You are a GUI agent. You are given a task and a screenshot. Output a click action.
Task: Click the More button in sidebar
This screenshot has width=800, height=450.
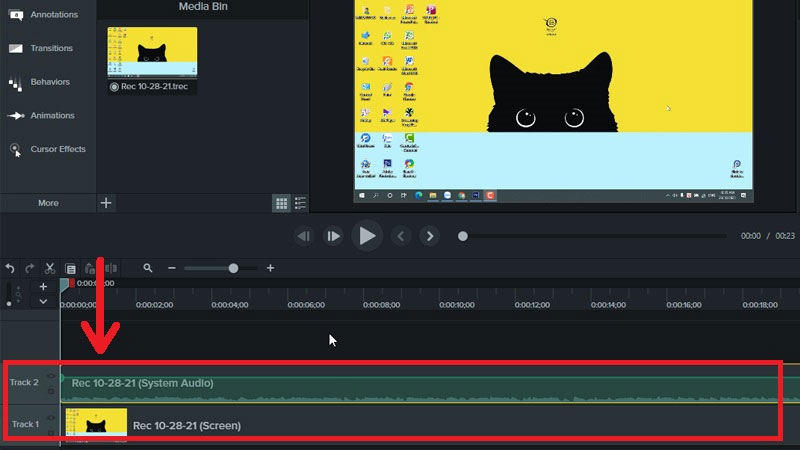tap(48, 203)
